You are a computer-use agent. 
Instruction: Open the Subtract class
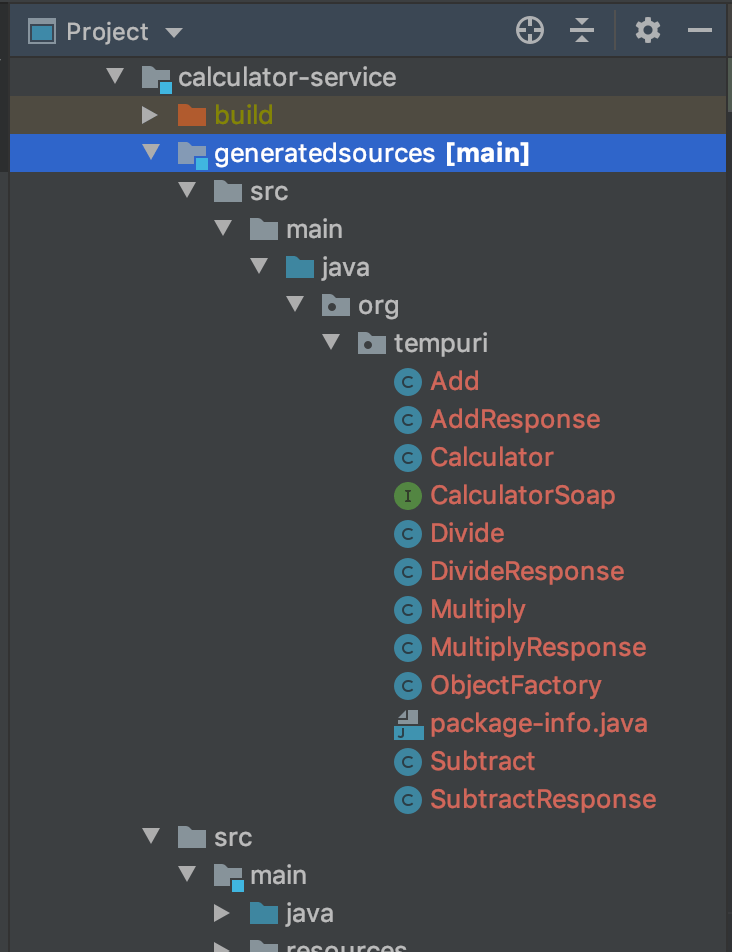point(483,761)
